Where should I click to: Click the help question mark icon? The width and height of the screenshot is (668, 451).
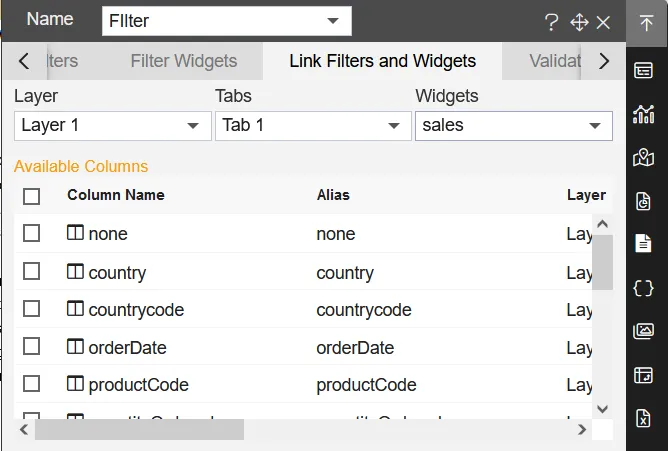tap(551, 22)
